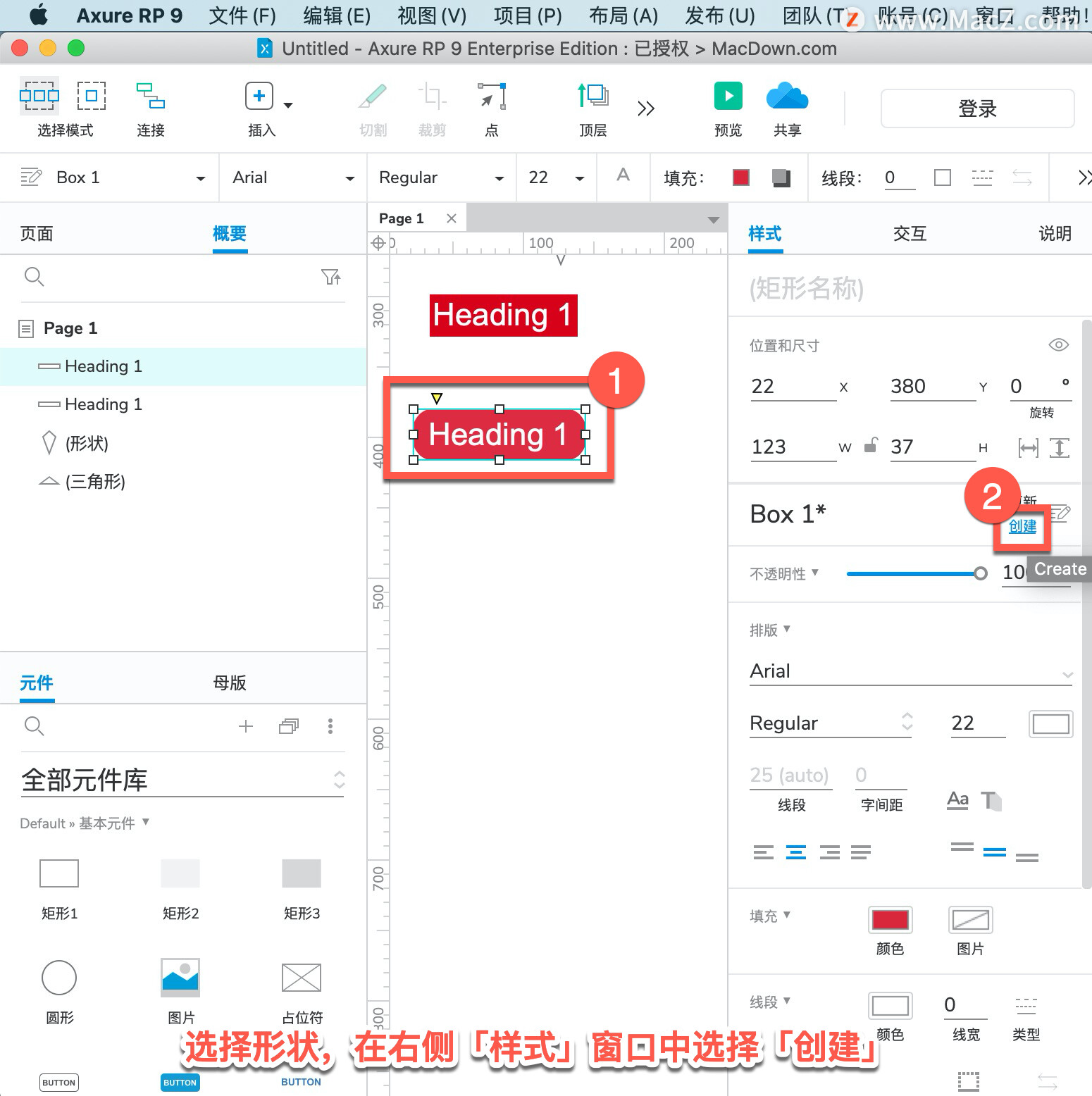This screenshot has width=1092, height=1096.
Task: Click the library search magnifier icon
Action: [34, 726]
